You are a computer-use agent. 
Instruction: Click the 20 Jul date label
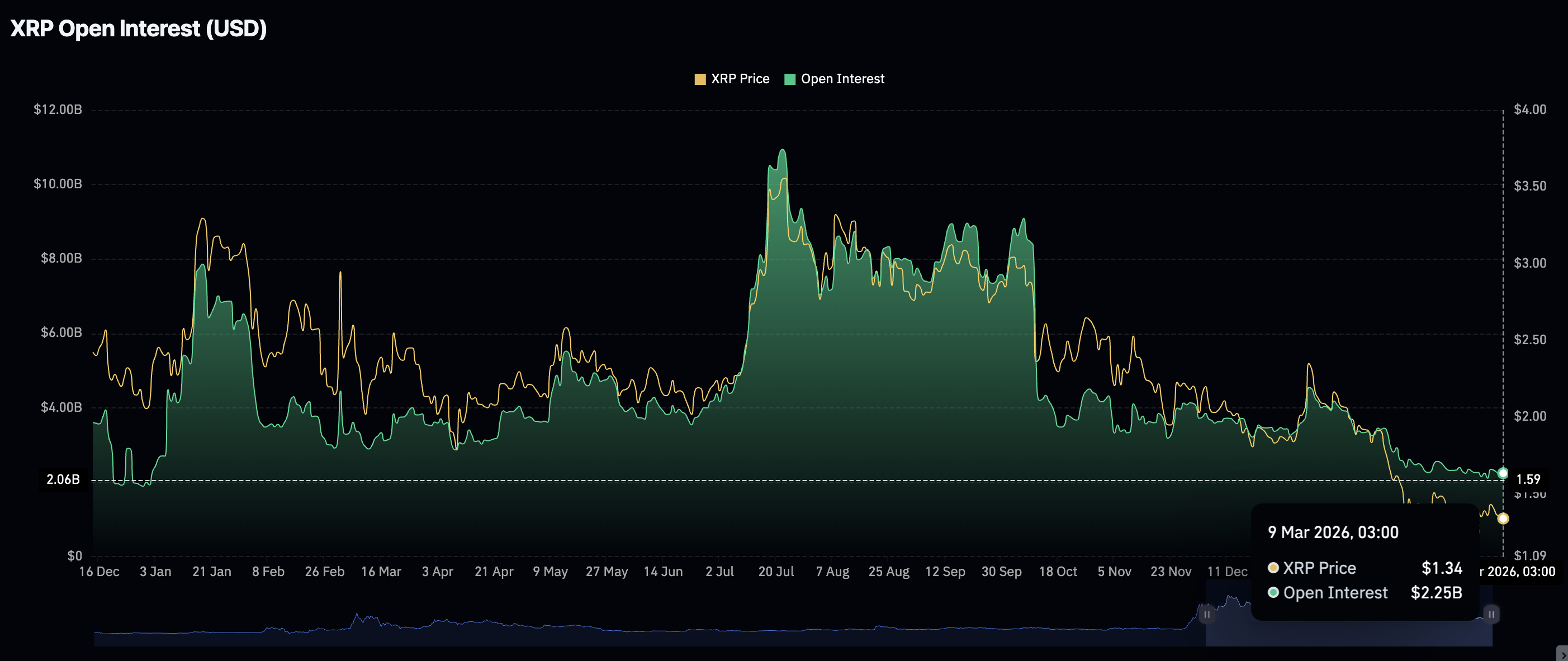pos(775,572)
